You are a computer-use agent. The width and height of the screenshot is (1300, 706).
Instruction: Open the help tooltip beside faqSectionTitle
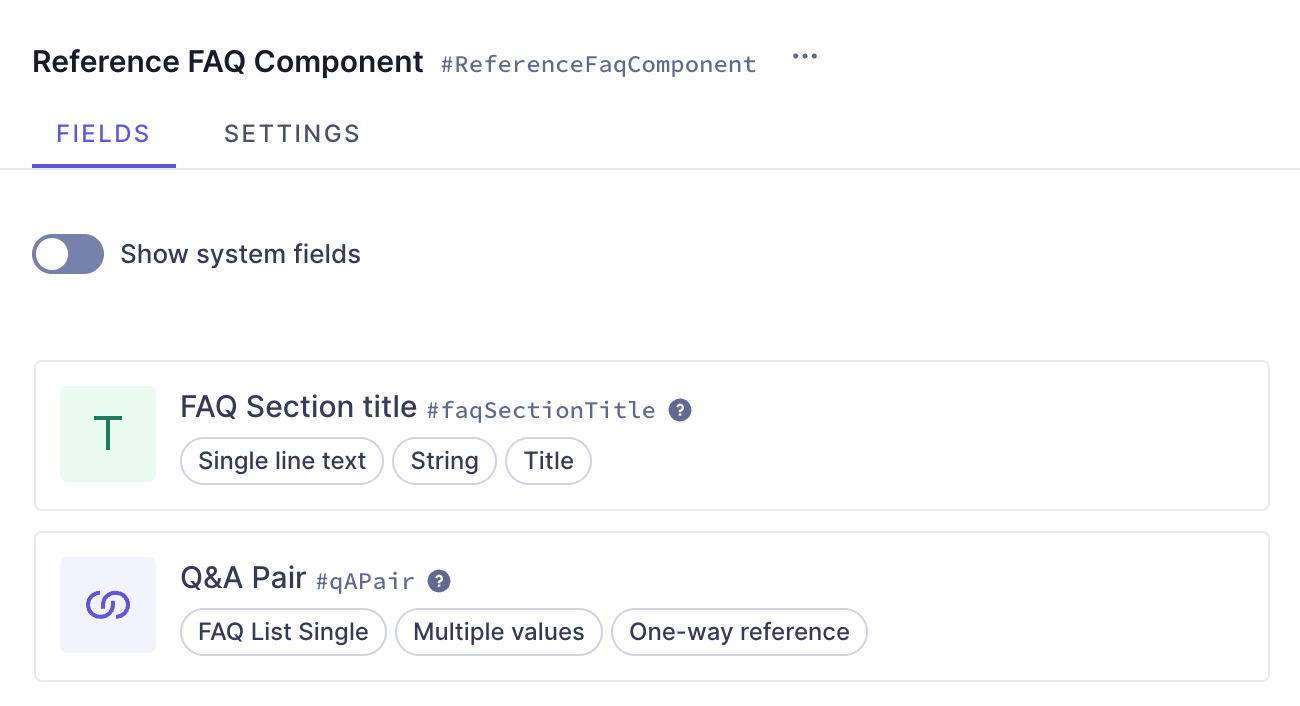coord(680,410)
